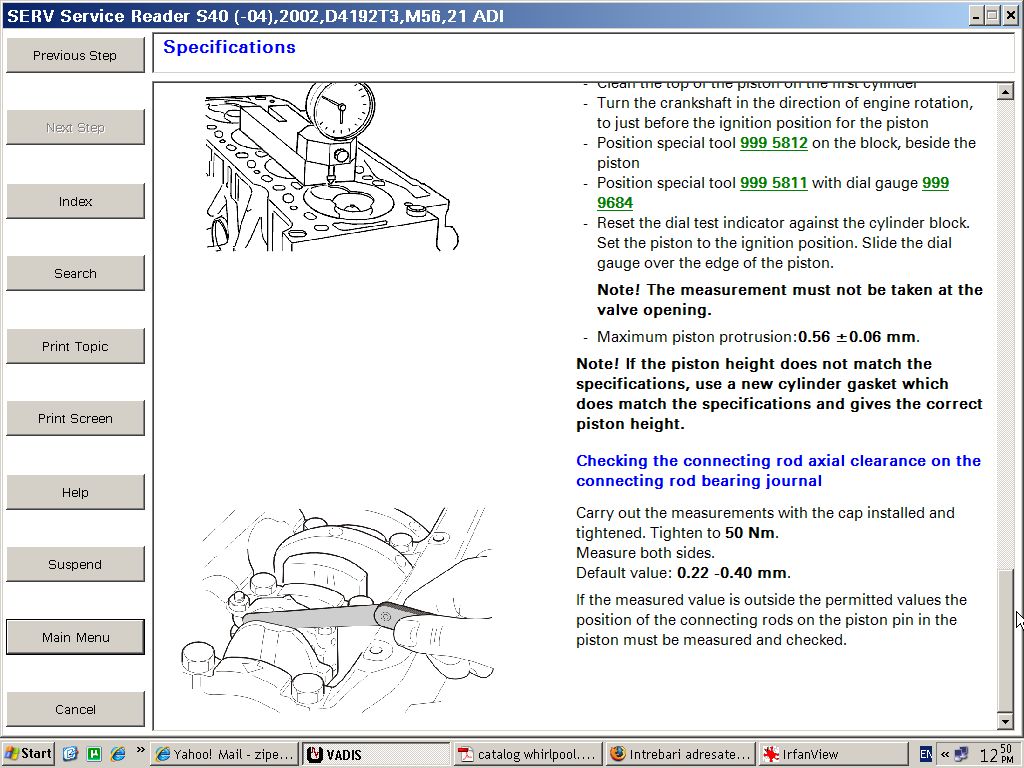Screen dimensions: 1024x768
Task: Open special tool 999 5811 link
Action: (774, 183)
